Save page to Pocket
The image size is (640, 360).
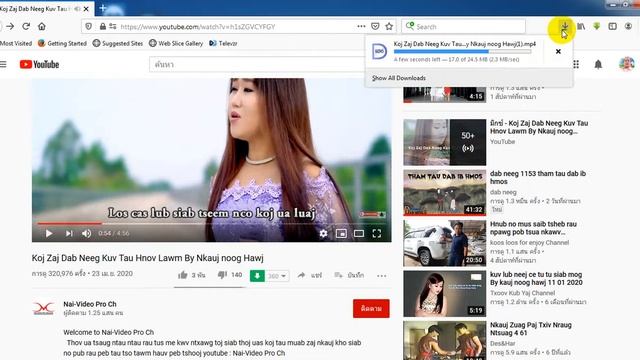pyautogui.click(x=375, y=26)
